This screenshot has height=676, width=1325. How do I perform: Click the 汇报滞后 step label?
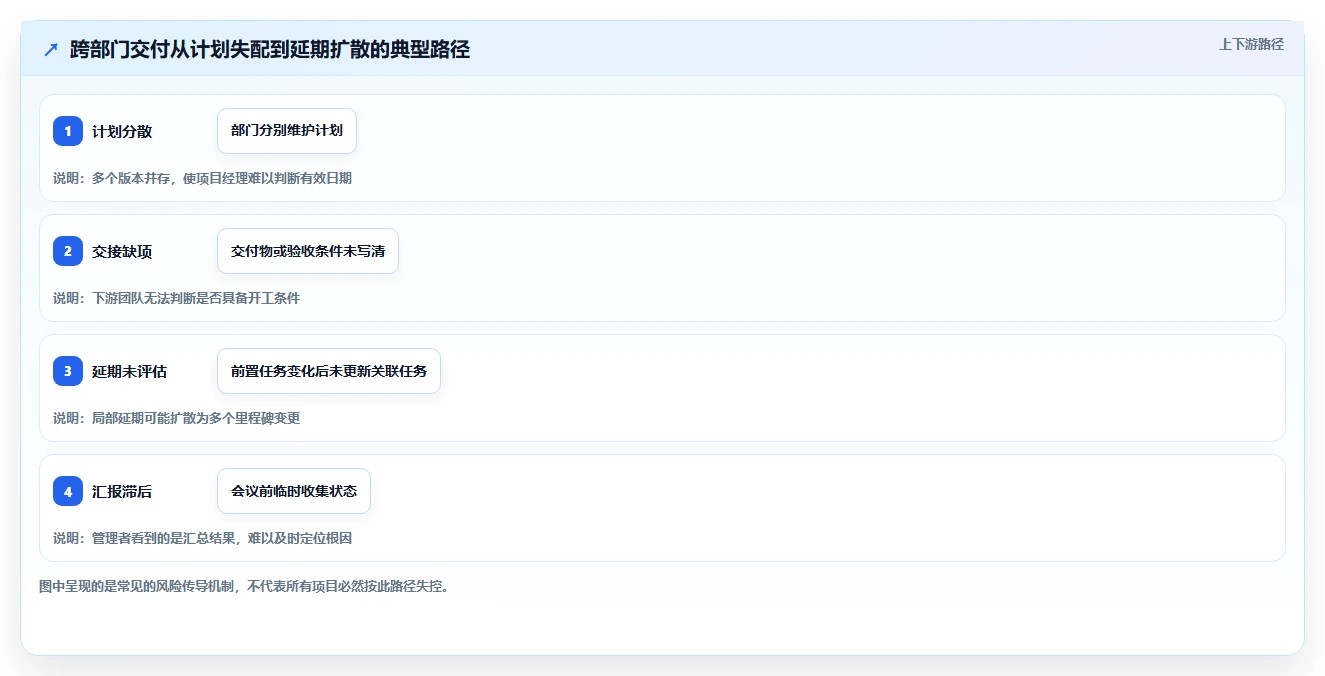coord(122,492)
